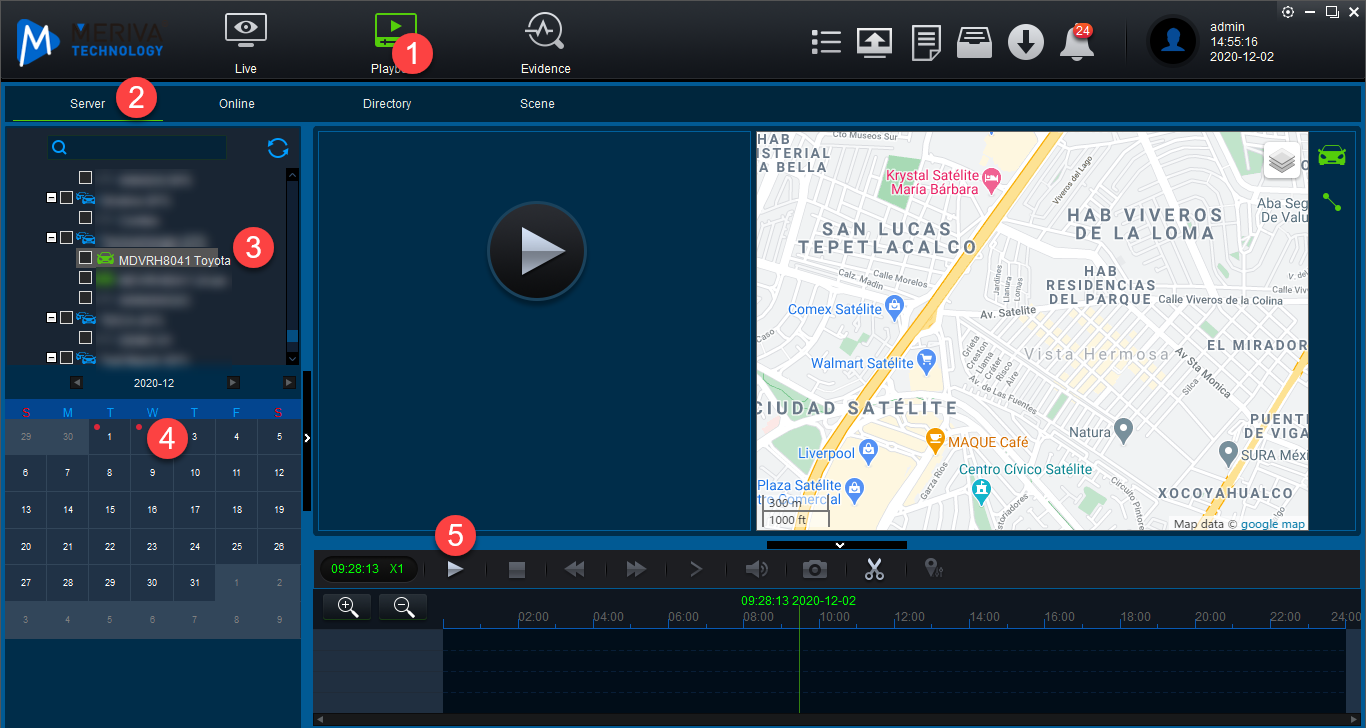The height and width of the screenshot is (728, 1366).
Task: Open the download manager icon
Action: pyautogui.click(x=1025, y=42)
